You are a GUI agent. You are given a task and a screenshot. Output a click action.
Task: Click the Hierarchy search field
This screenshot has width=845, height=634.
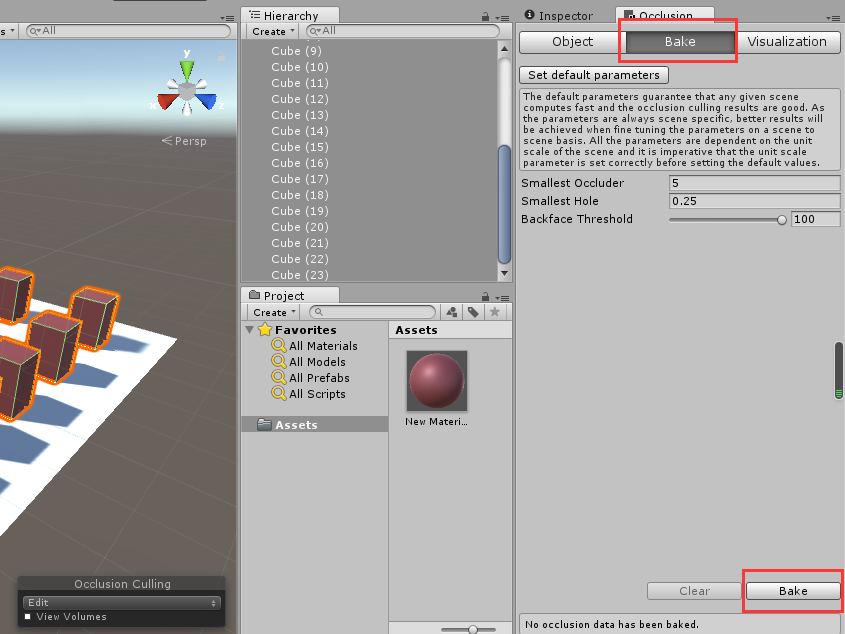point(403,31)
